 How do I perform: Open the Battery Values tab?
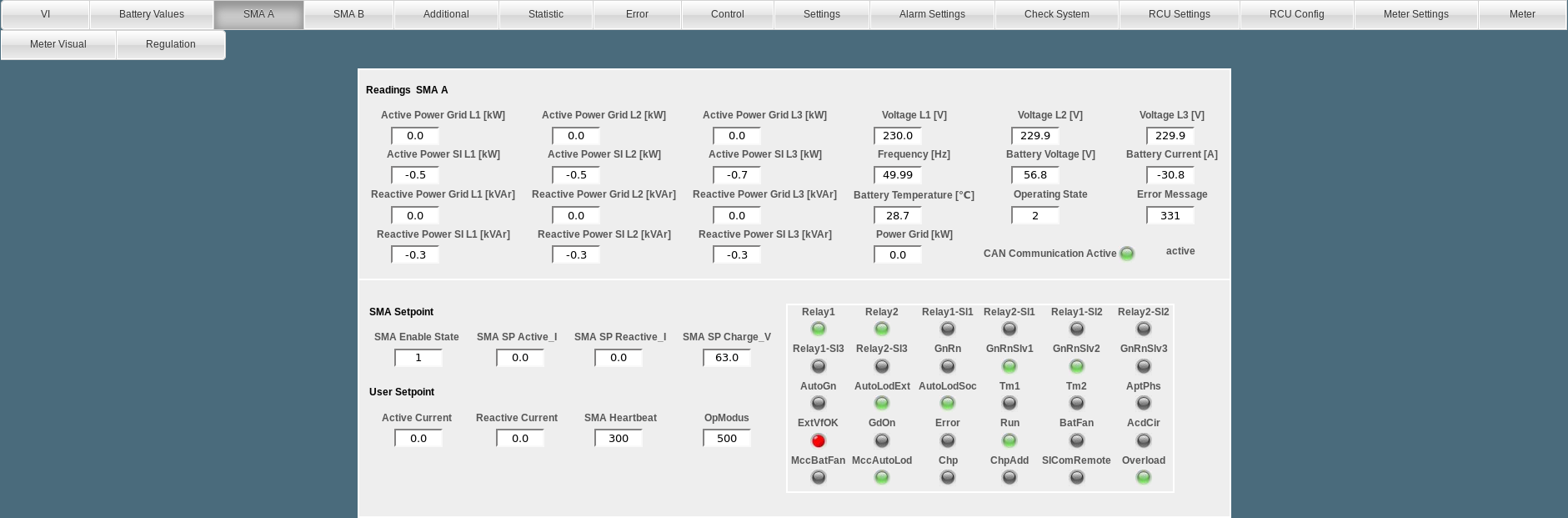(x=152, y=14)
